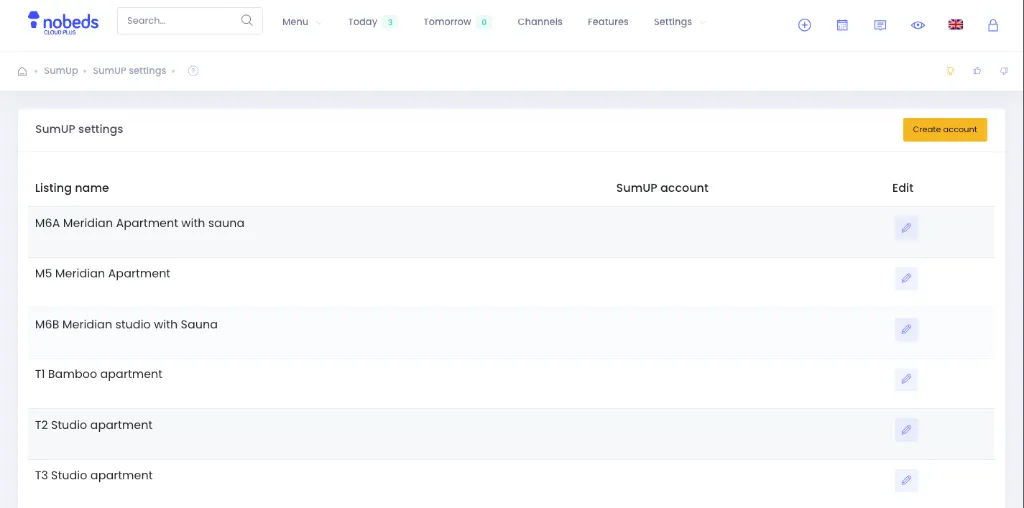Click the Tomorrow count badge 0
Viewport: 1024px width, 508px height.
pyautogui.click(x=484, y=22)
